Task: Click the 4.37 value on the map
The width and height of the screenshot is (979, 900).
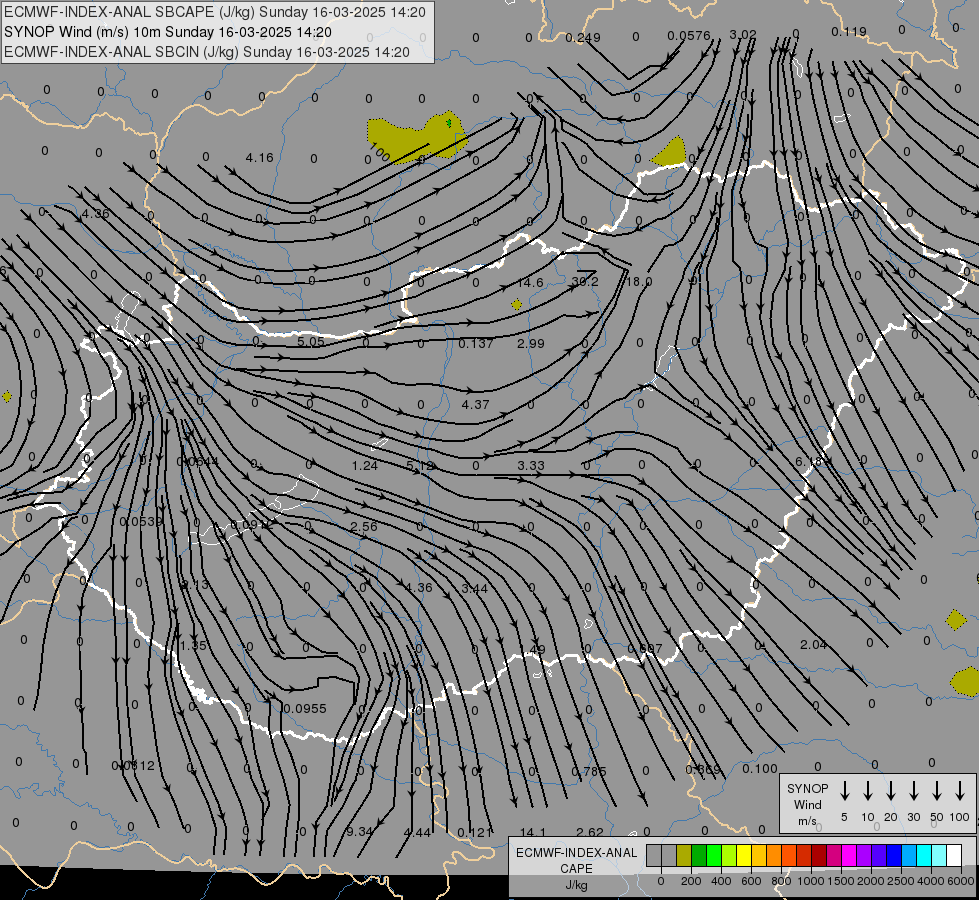Action: pyautogui.click(x=475, y=405)
